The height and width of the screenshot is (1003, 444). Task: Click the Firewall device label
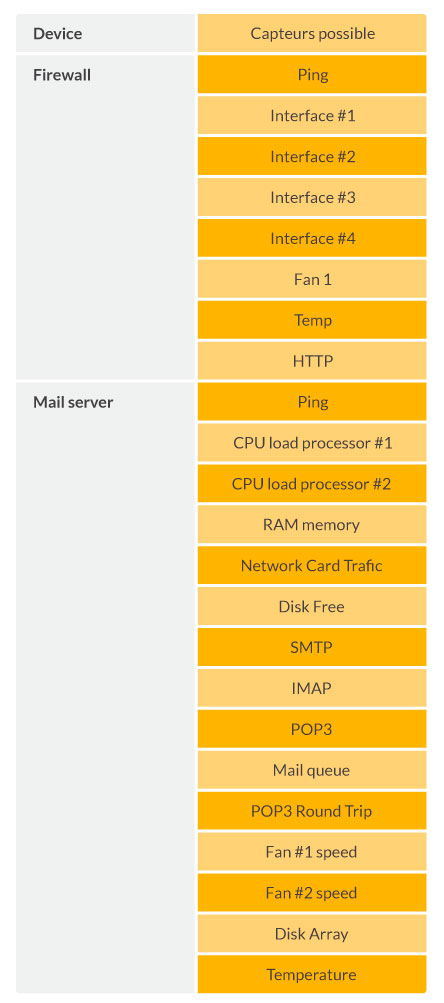[x=62, y=75]
